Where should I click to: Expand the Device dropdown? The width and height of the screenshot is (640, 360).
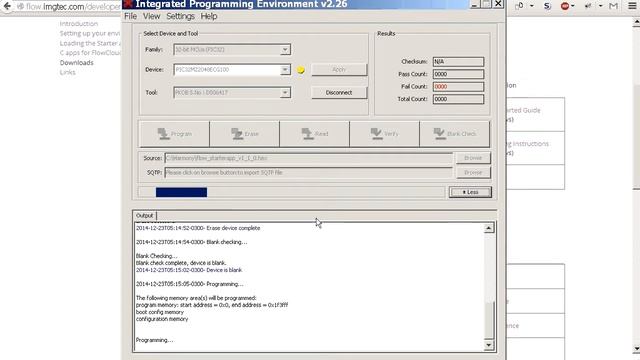pyautogui.click(x=285, y=70)
